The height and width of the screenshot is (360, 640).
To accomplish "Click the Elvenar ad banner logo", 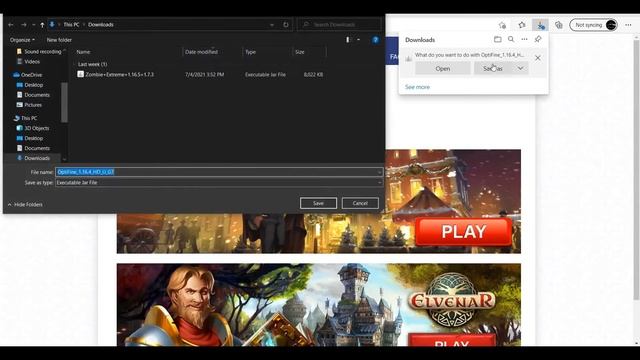I will click(x=452, y=301).
